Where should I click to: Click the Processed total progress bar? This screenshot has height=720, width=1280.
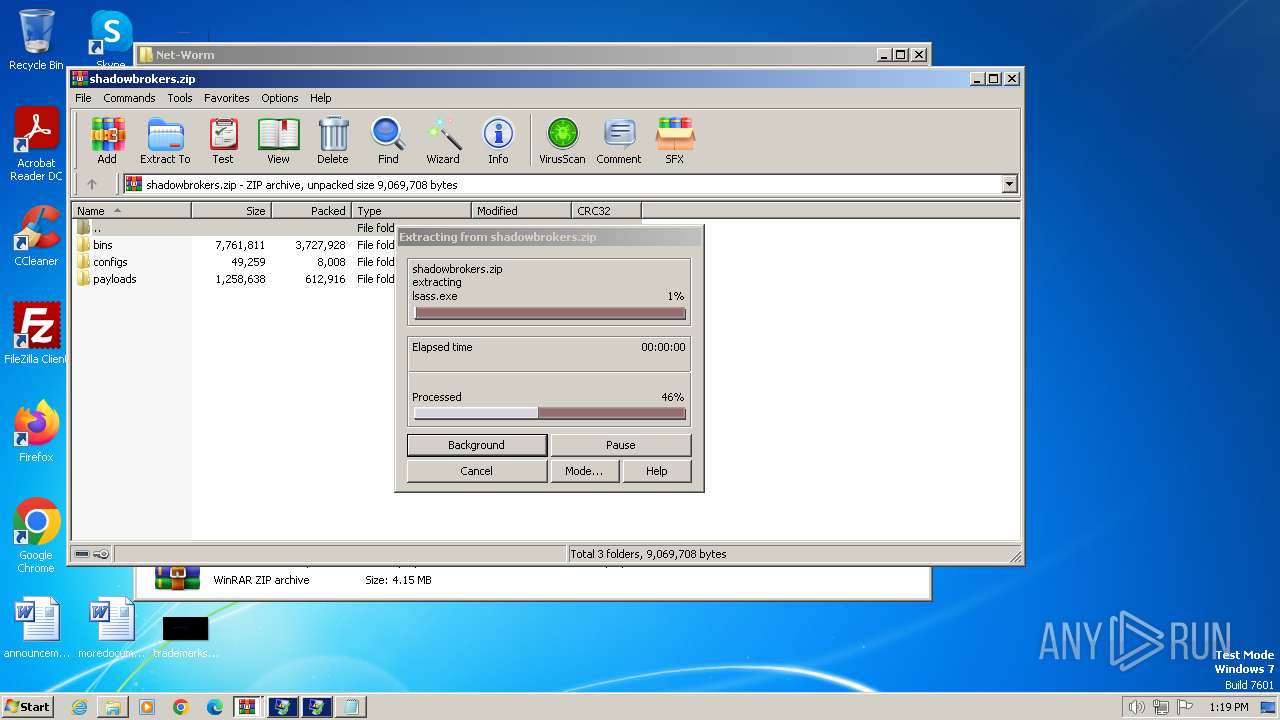(550, 413)
